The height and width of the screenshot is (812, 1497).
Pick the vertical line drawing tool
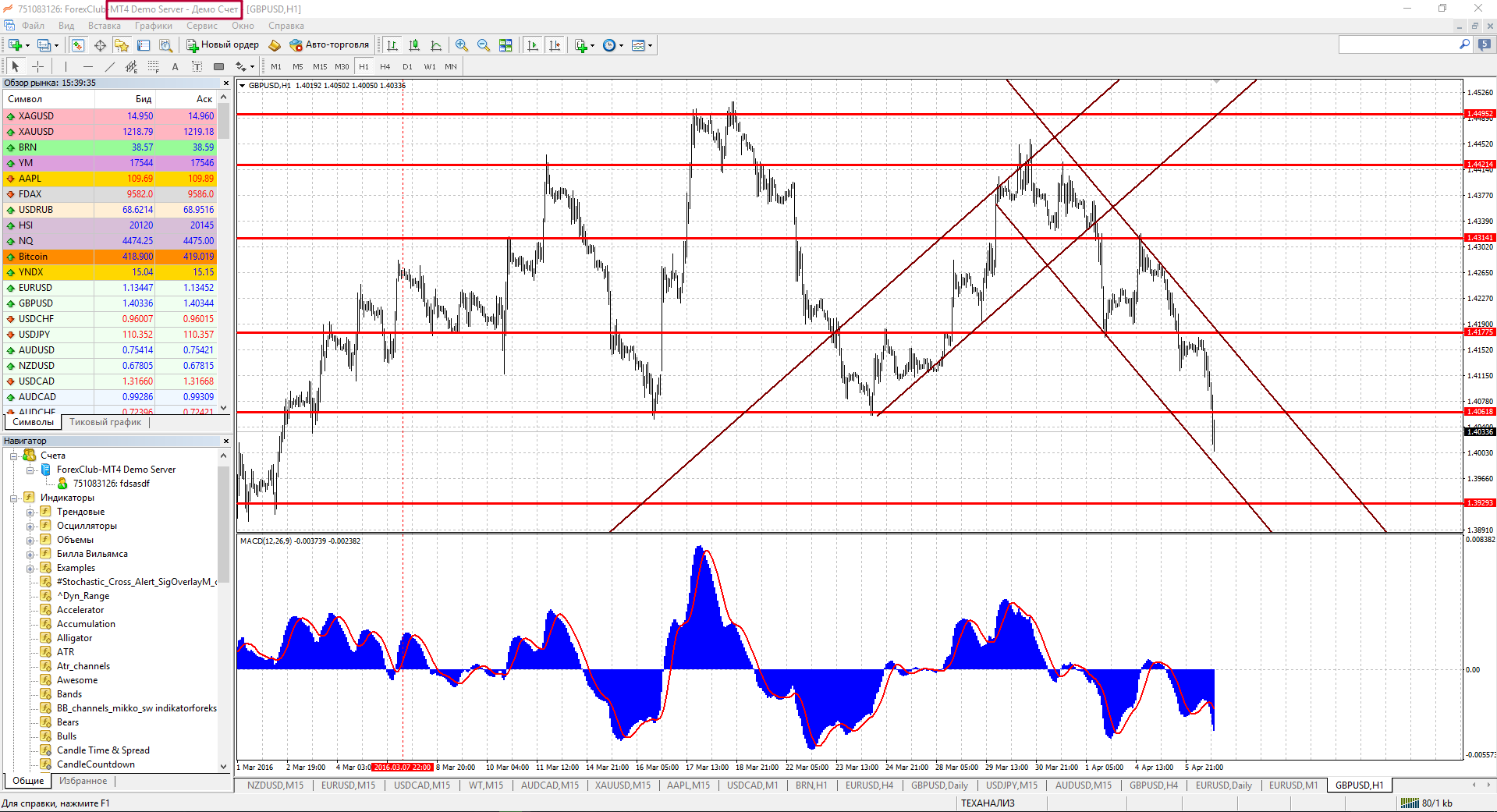[x=66, y=67]
